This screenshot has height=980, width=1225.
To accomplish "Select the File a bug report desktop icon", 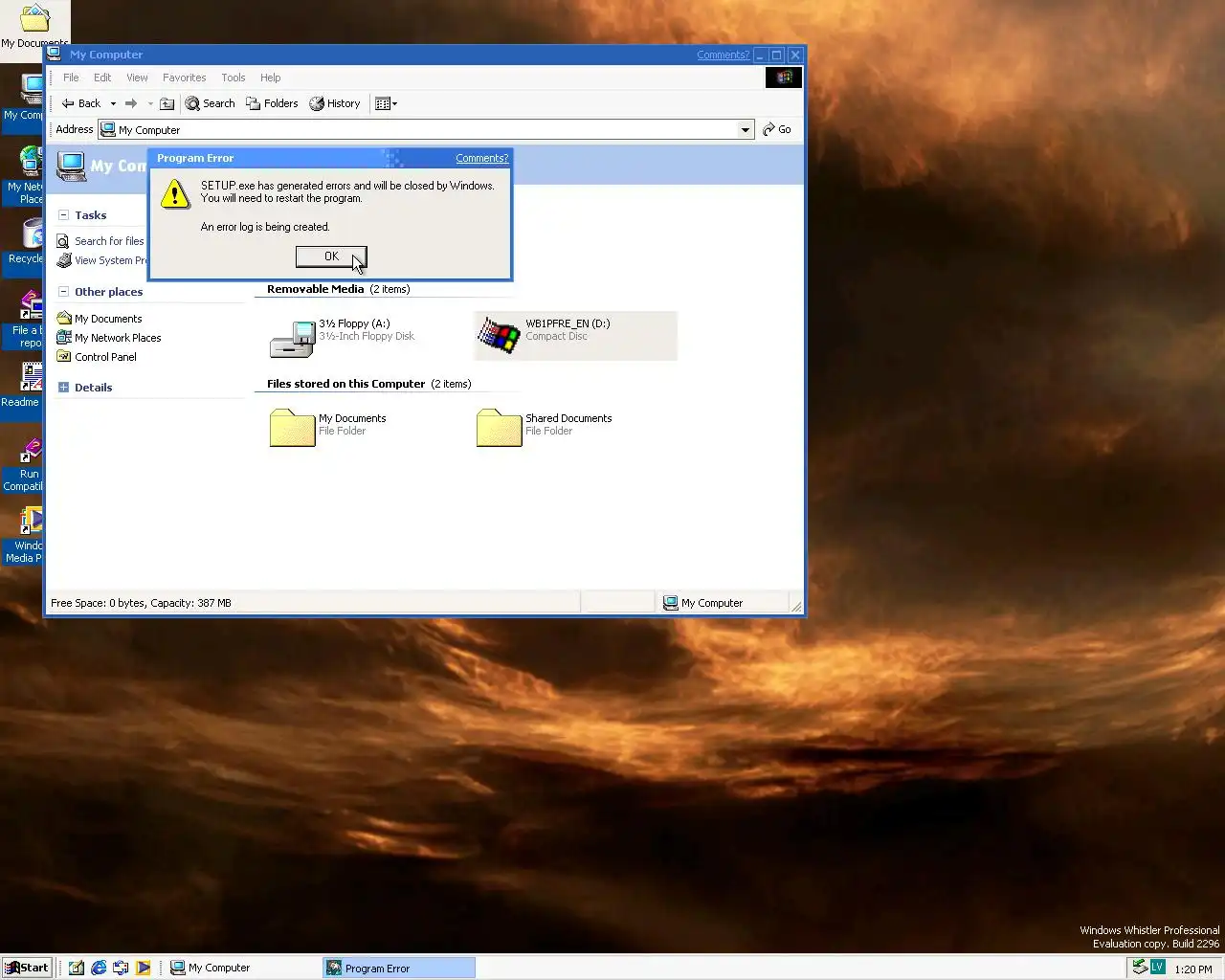I will click(24, 319).
